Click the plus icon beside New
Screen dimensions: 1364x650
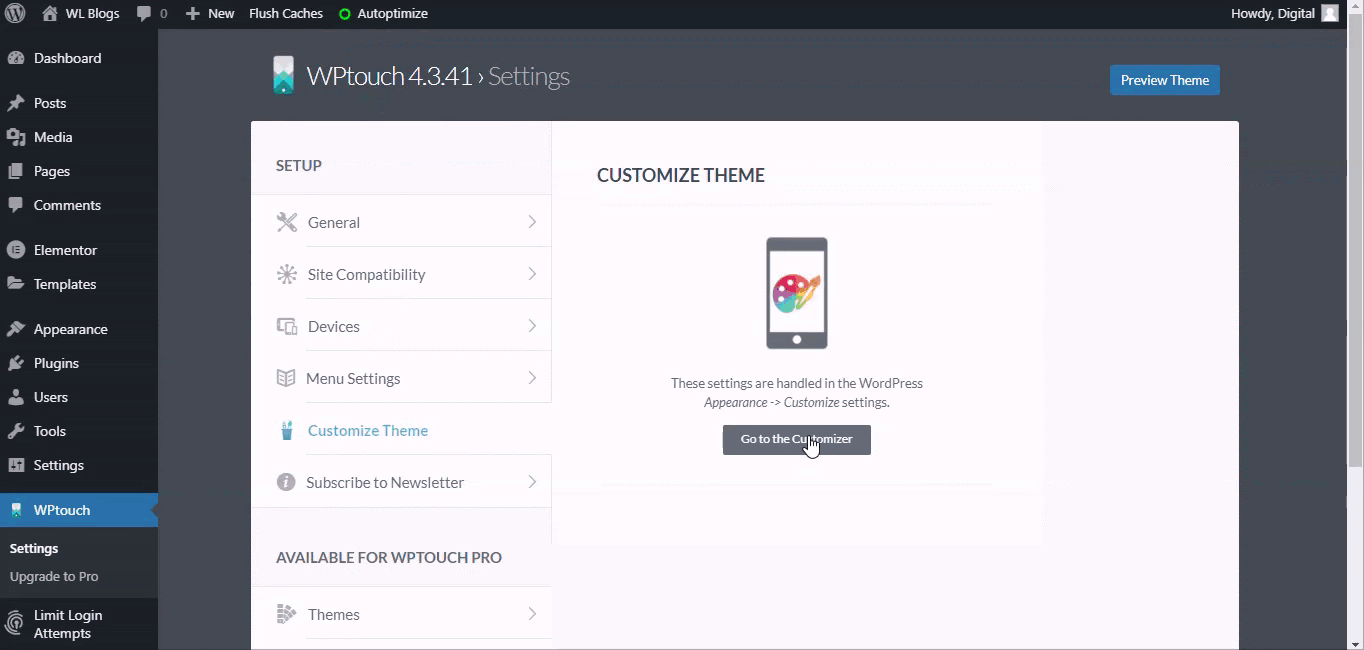point(193,14)
